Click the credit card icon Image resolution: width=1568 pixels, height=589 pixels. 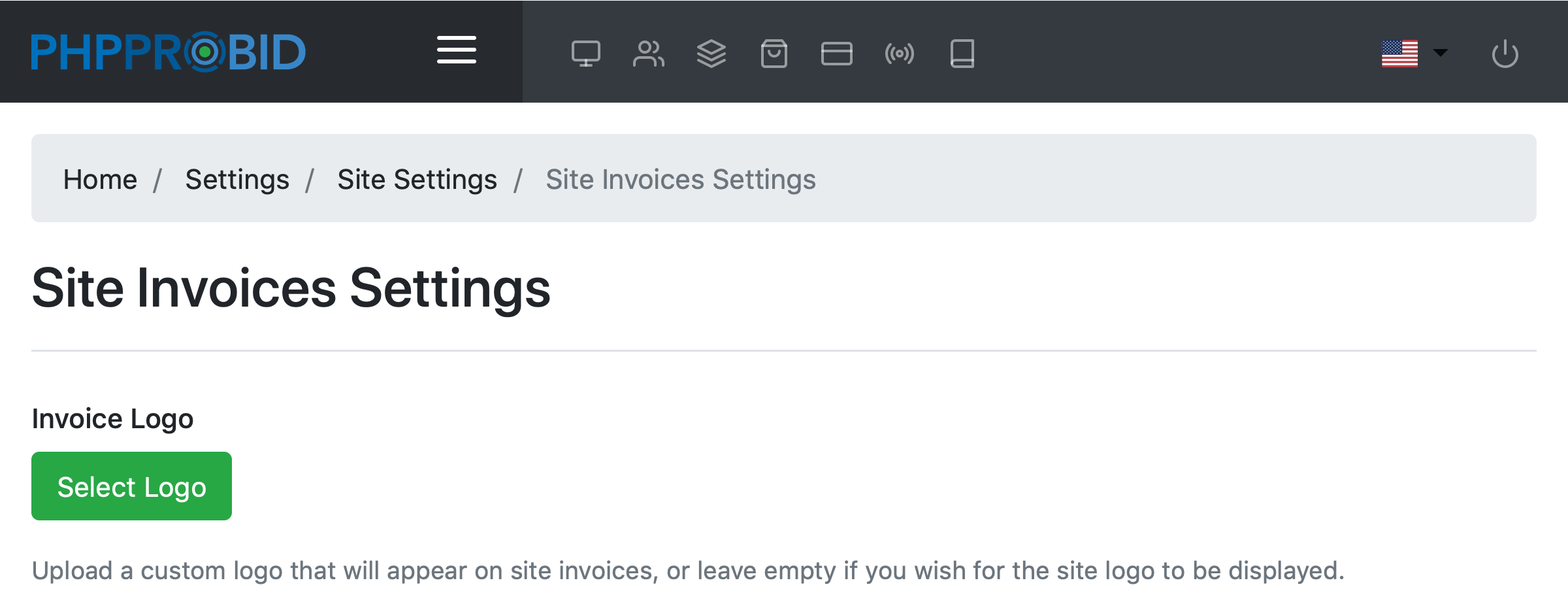tap(836, 54)
